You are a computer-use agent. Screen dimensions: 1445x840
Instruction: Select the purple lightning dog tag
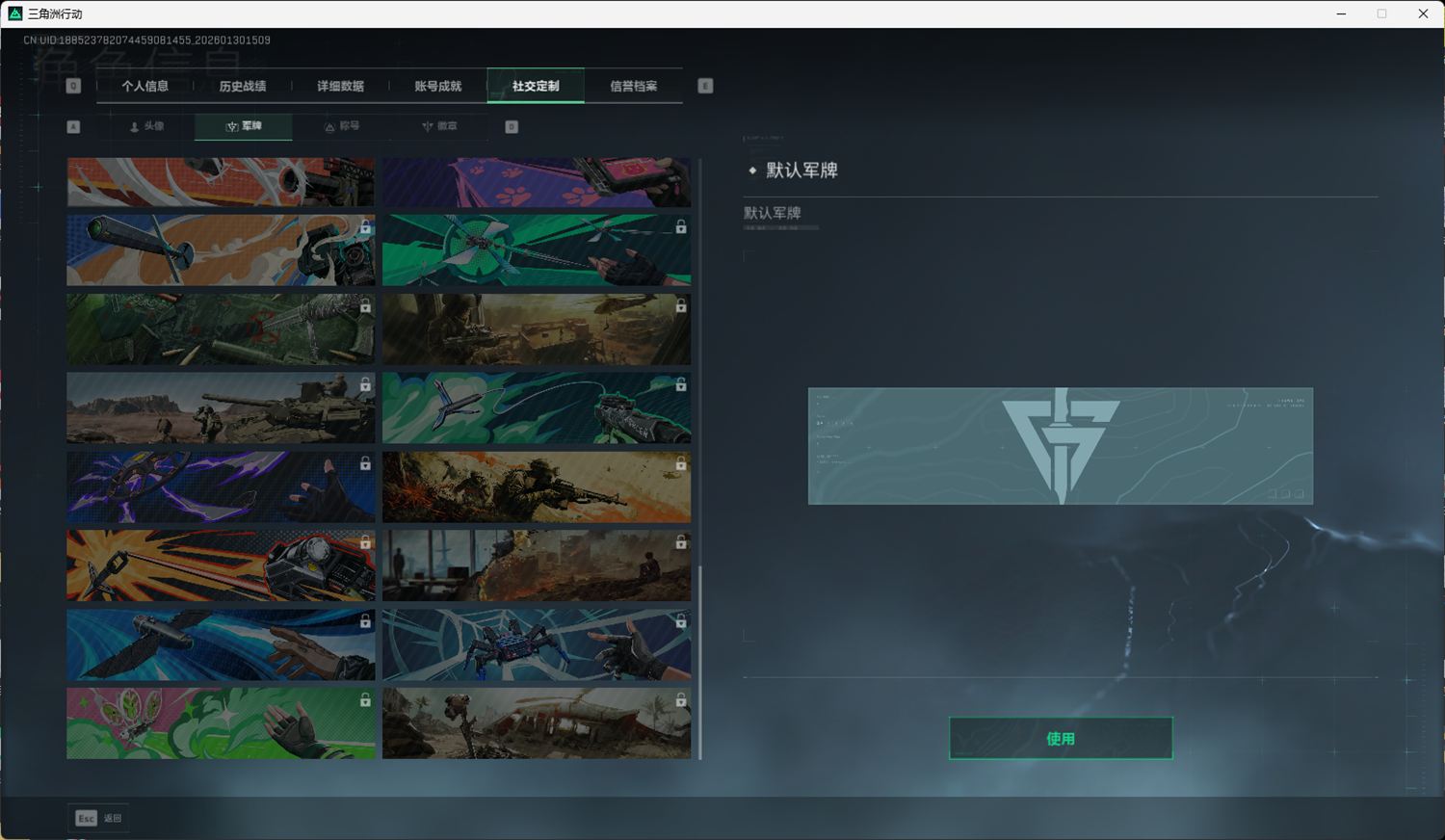coord(221,487)
